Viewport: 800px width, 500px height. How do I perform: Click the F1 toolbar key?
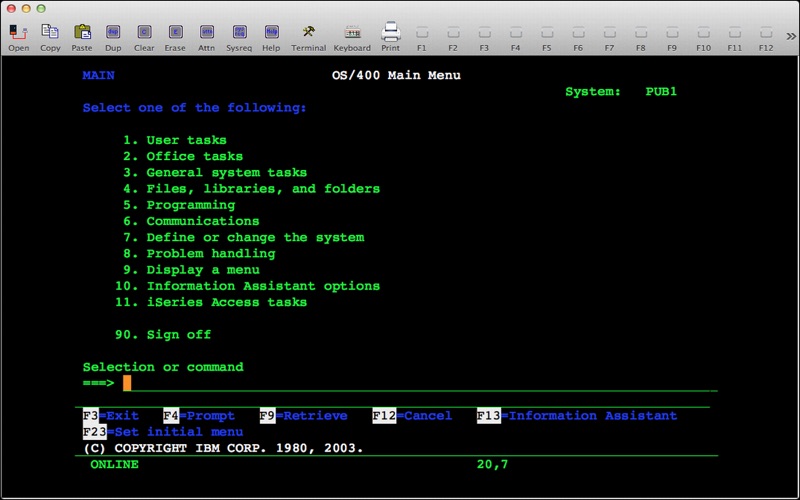point(421,37)
